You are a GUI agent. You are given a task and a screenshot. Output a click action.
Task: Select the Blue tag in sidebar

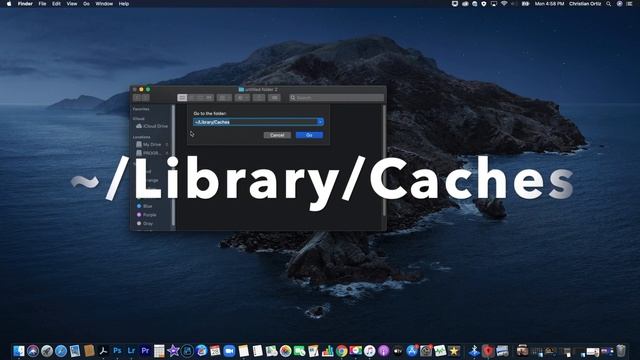point(144,206)
